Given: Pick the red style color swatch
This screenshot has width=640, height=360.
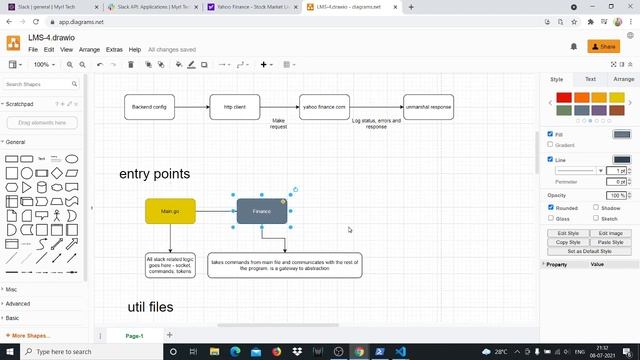Looking at the screenshot, I should [564, 98].
